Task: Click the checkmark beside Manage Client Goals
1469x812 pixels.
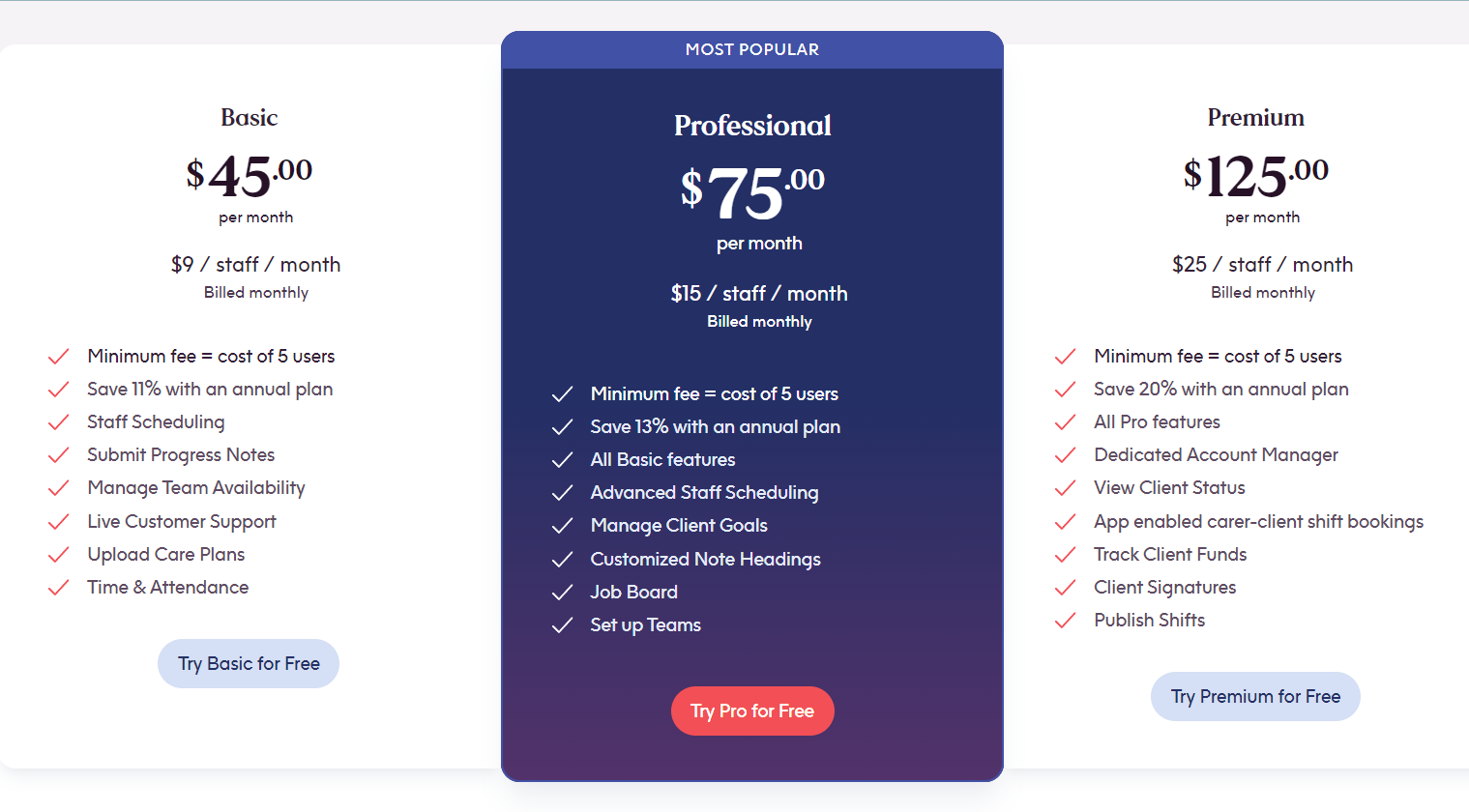Action: (x=562, y=526)
